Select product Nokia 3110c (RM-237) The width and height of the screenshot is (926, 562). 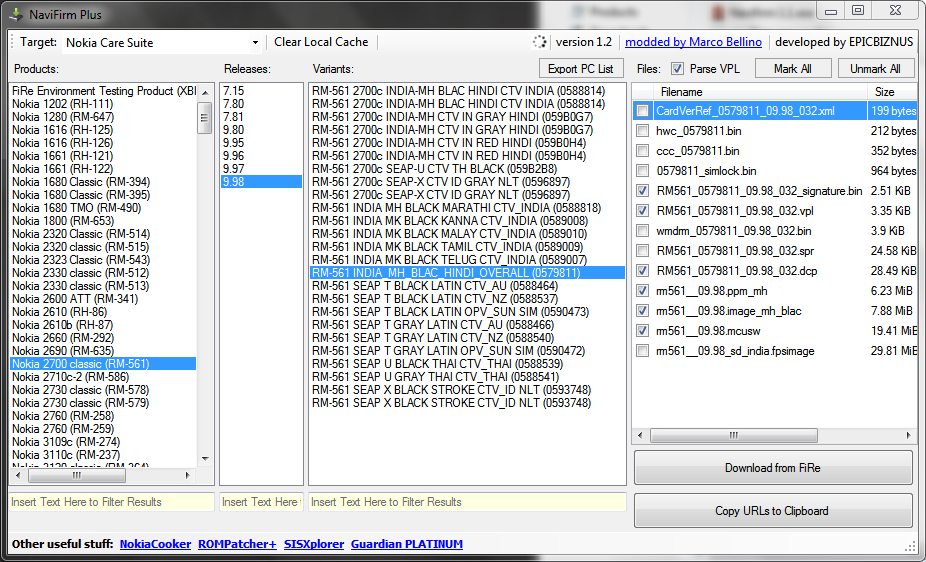(x=103, y=455)
